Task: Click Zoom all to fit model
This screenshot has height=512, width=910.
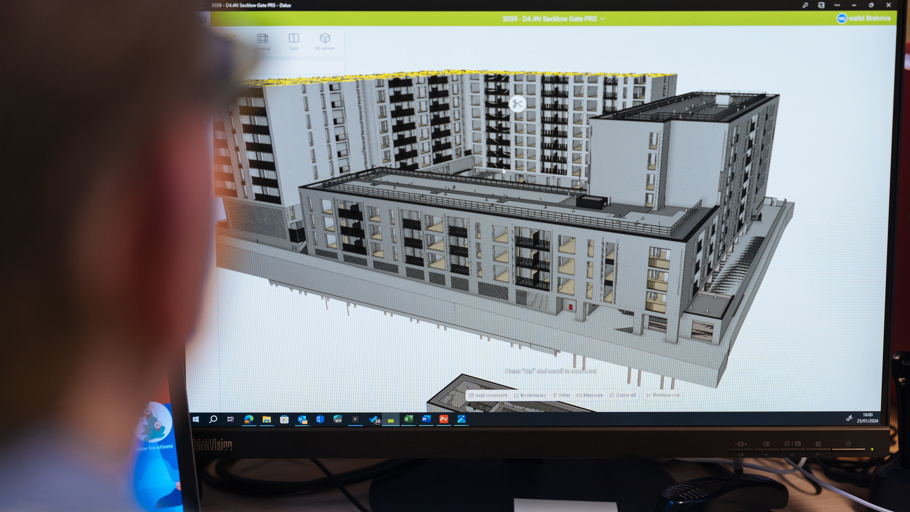Action: [x=623, y=395]
